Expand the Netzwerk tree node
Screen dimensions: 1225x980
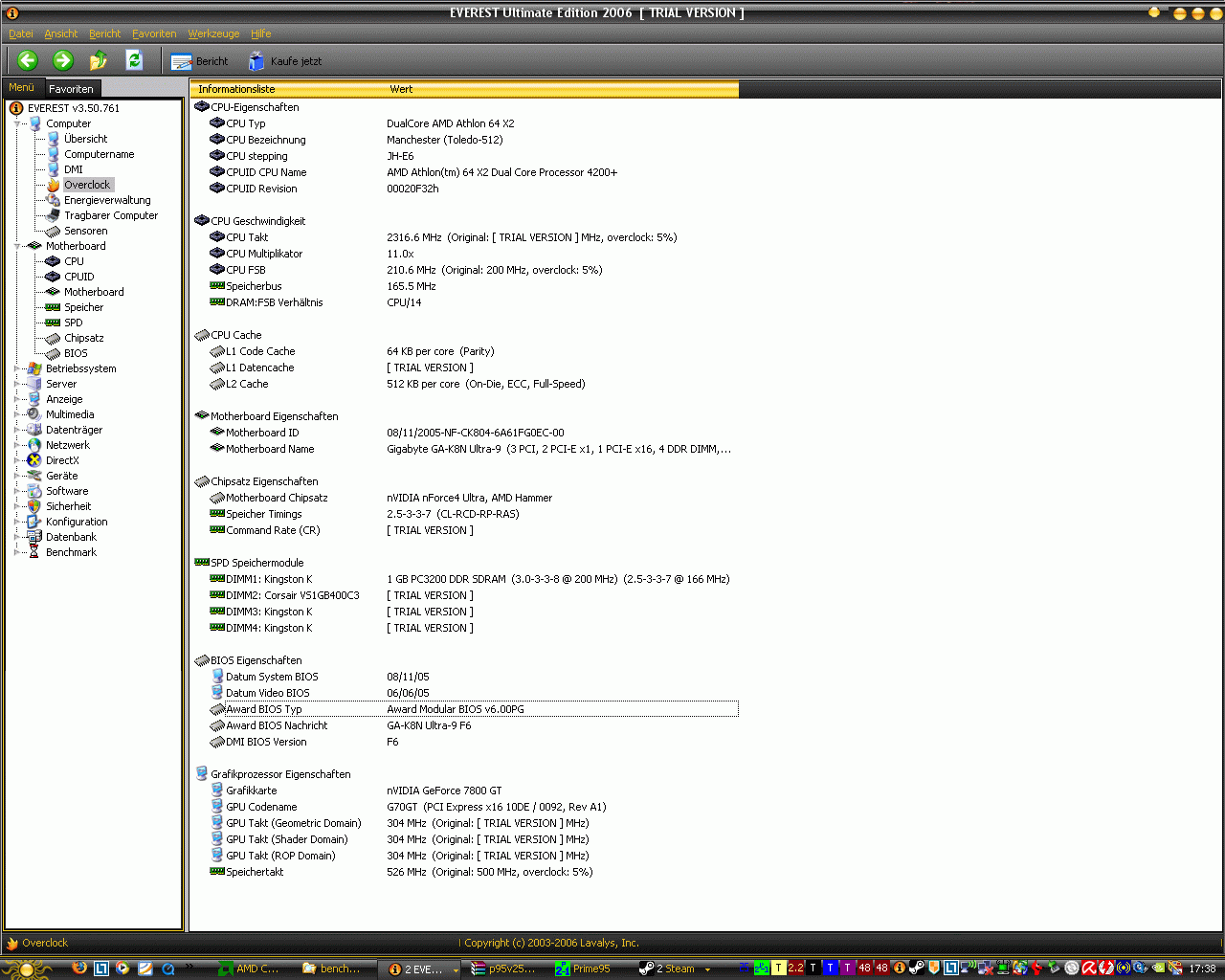(17, 445)
